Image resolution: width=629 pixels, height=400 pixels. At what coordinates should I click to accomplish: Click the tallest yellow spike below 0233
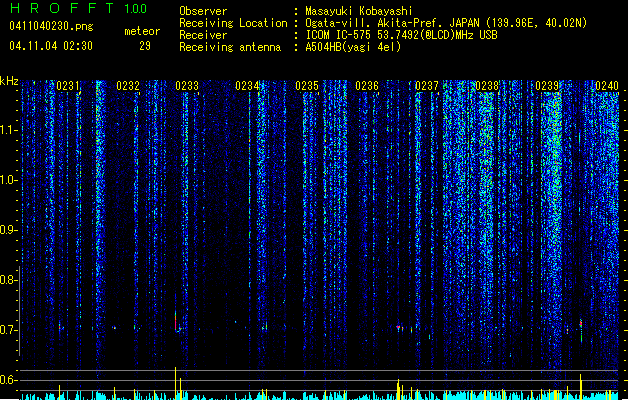point(175,383)
